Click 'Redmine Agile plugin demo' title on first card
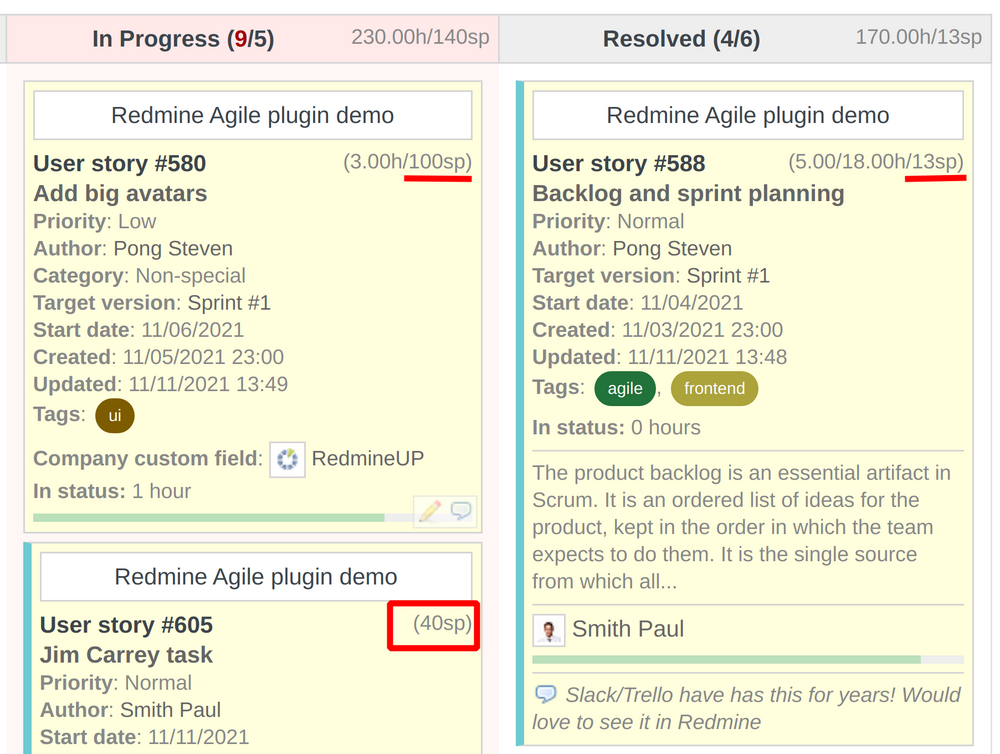 (252, 115)
